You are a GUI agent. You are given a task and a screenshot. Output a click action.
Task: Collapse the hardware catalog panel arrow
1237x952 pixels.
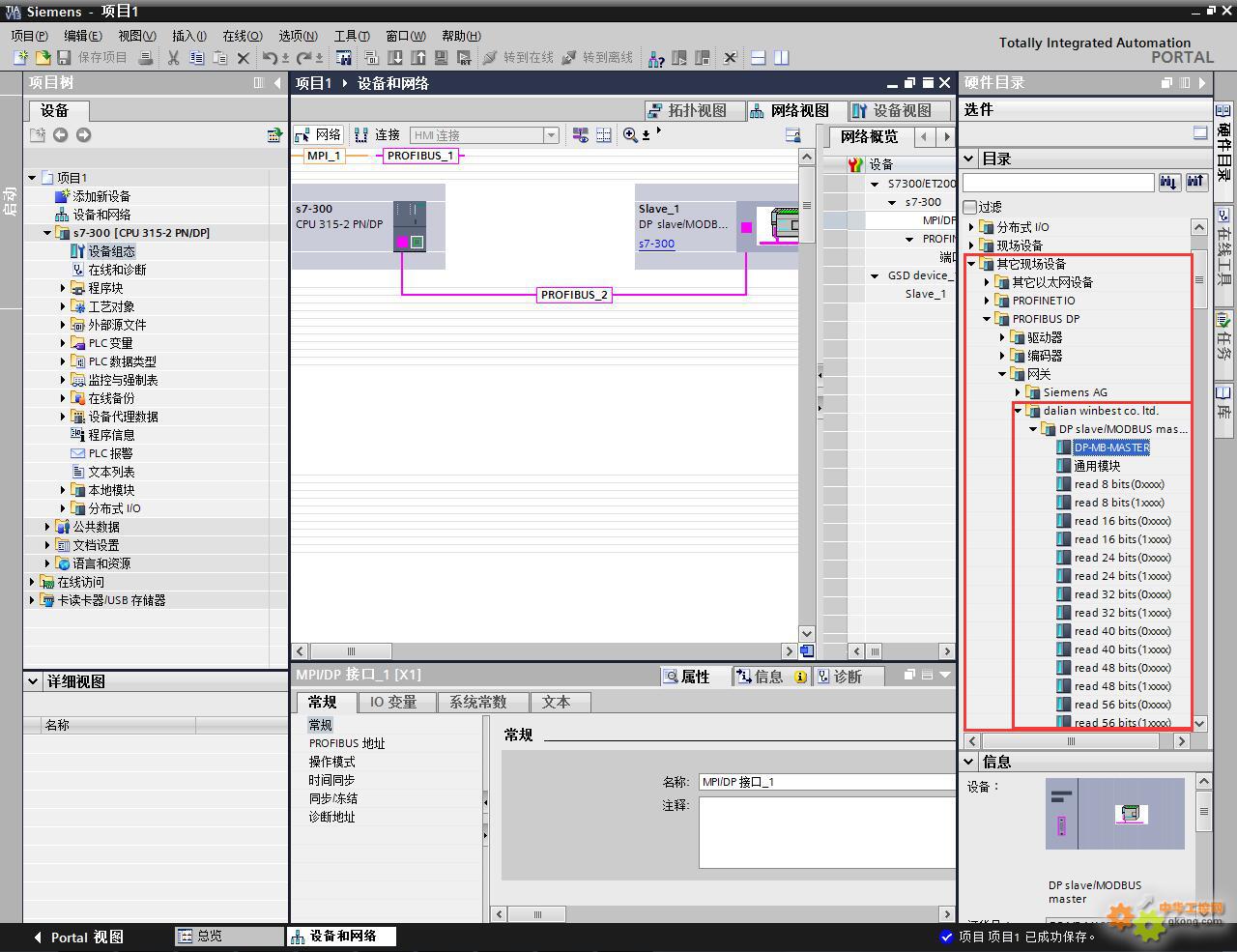pyautogui.click(x=1203, y=83)
